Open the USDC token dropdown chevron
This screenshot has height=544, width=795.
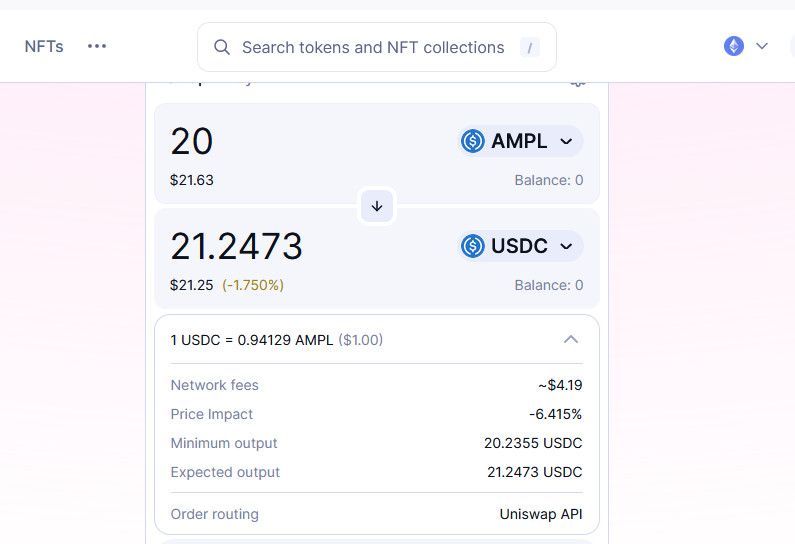[x=566, y=246]
